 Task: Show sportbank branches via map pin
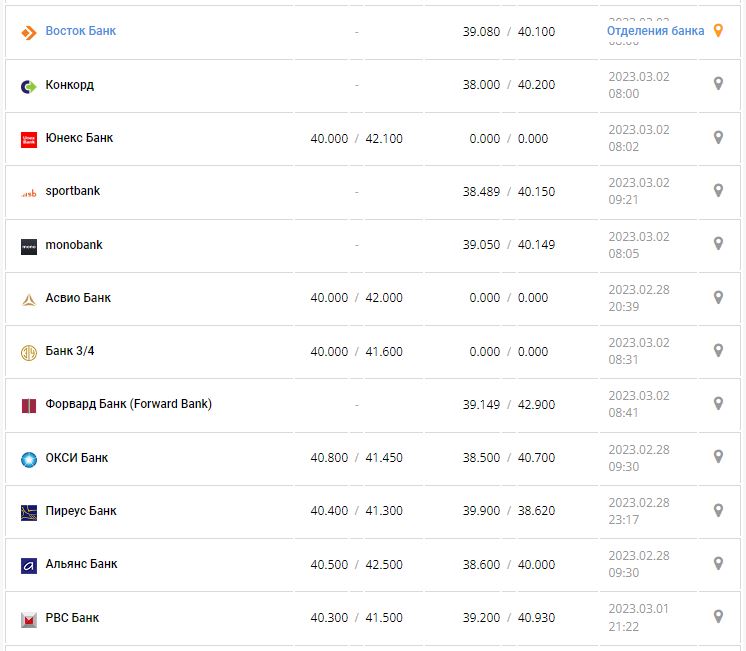pyautogui.click(x=717, y=190)
